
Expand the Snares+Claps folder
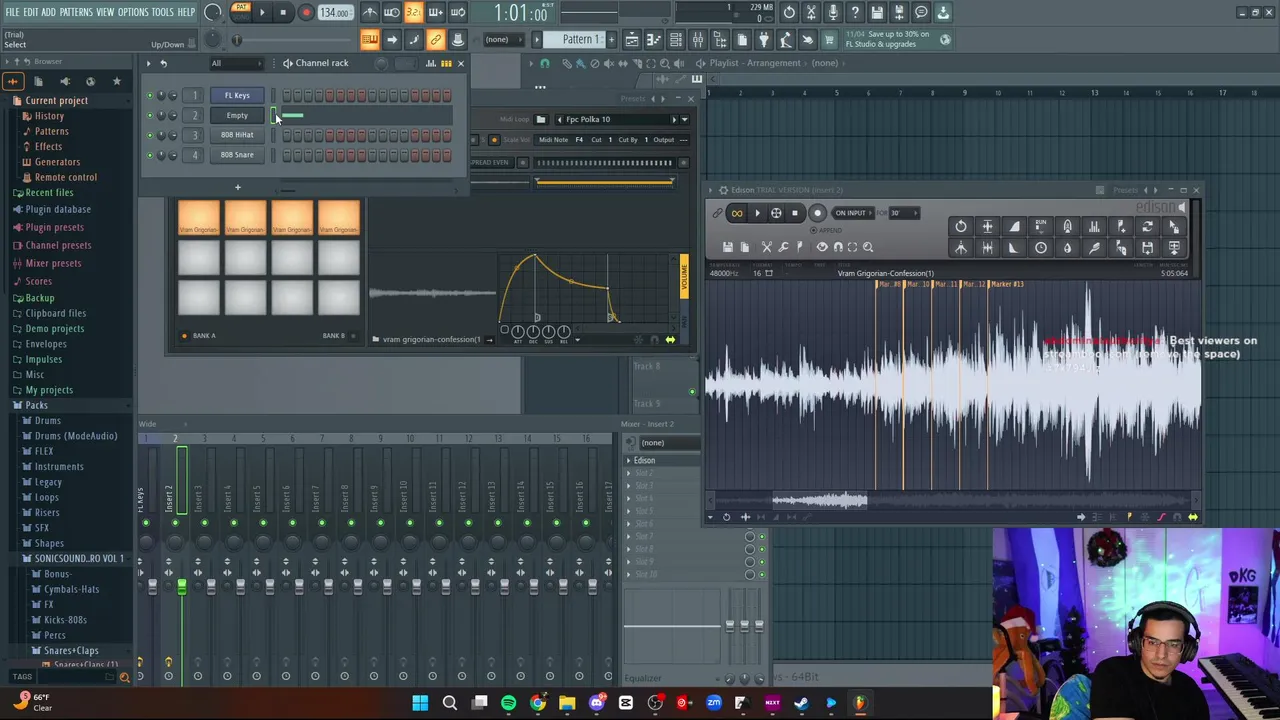(x=71, y=650)
